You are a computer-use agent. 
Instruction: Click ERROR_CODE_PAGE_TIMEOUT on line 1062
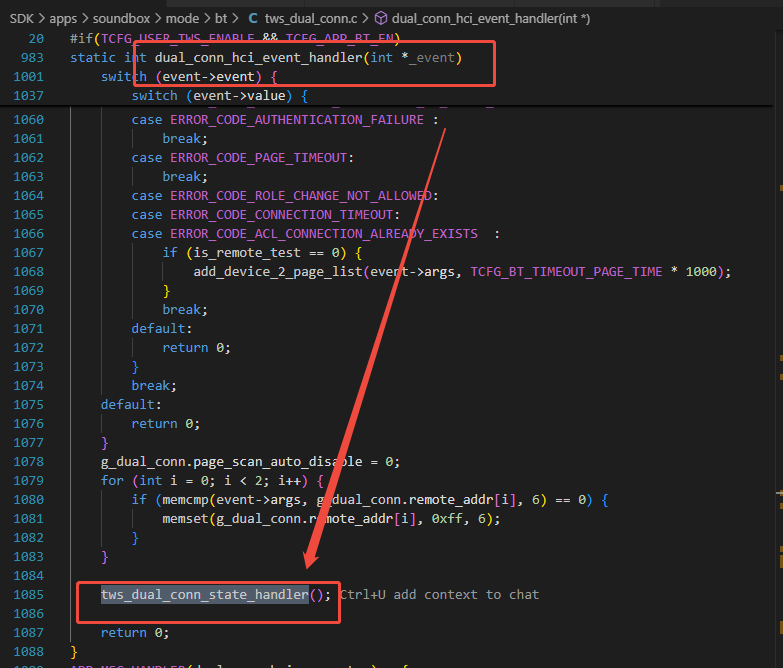coord(258,158)
